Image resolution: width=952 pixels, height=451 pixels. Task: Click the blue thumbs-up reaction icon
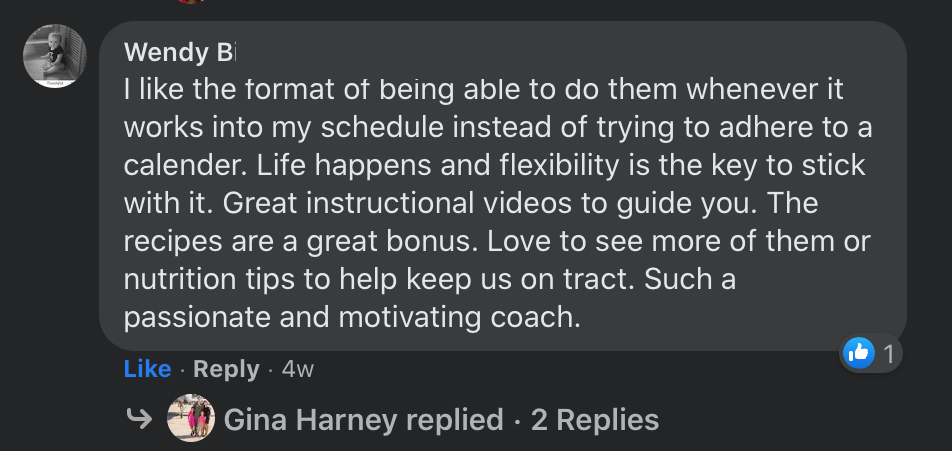pyautogui.click(x=858, y=353)
